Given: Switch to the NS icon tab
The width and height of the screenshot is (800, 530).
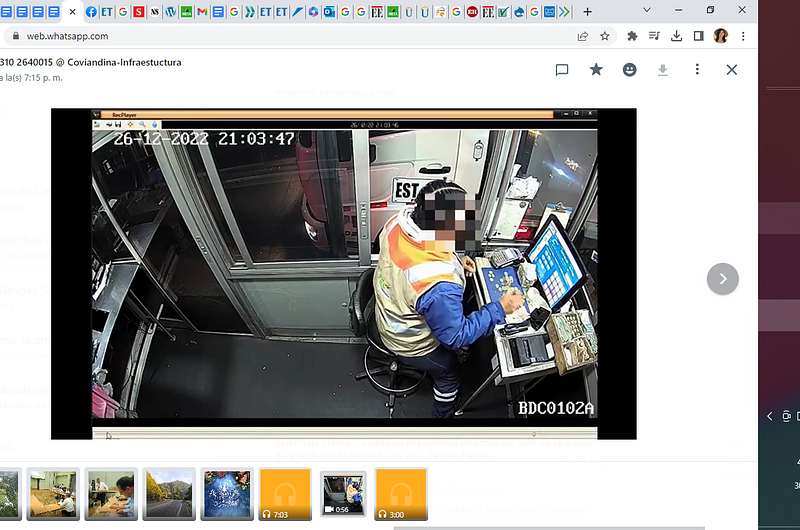Looking at the screenshot, I should [x=155, y=12].
